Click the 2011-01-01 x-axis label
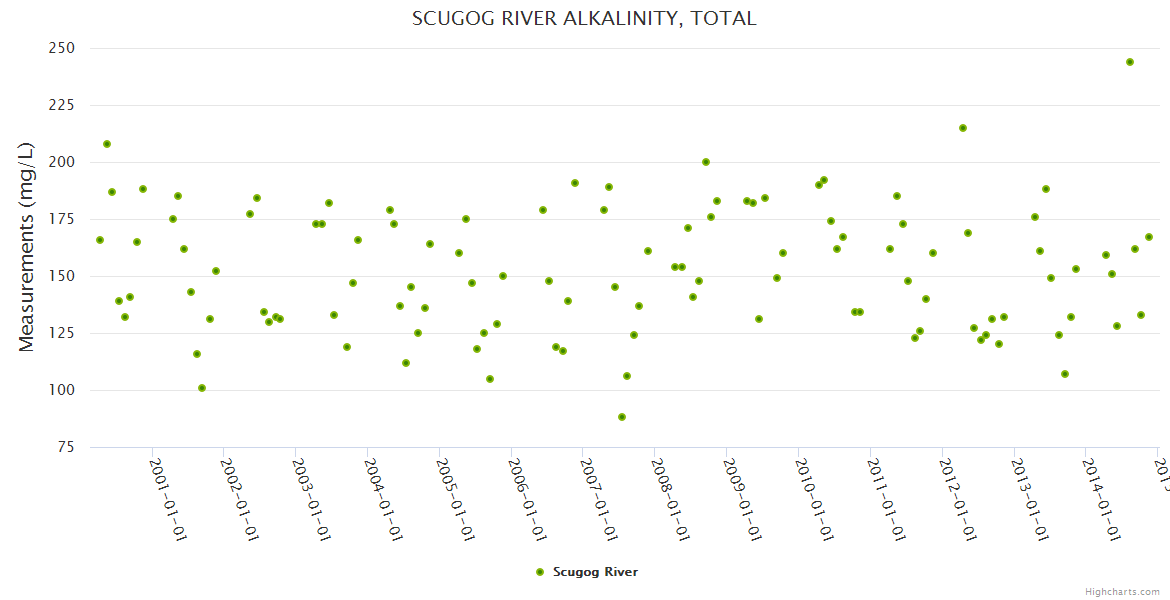 pyautogui.click(x=884, y=498)
